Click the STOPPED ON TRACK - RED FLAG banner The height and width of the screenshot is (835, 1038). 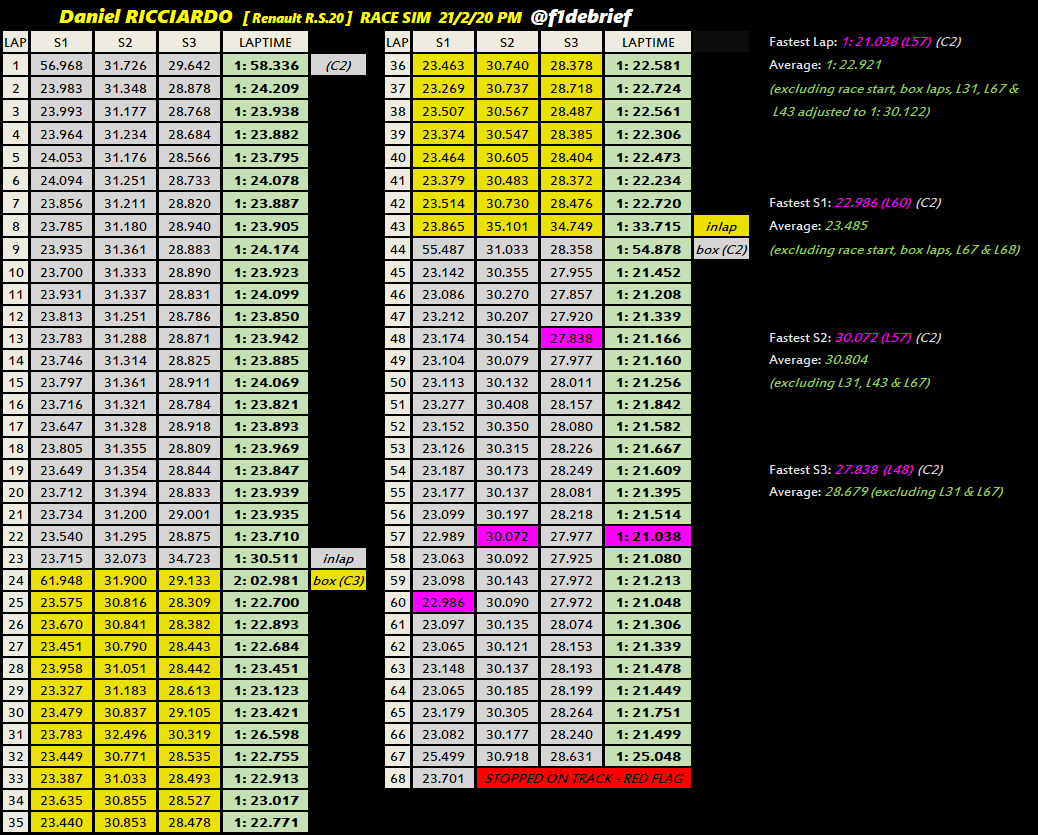[x=584, y=778]
